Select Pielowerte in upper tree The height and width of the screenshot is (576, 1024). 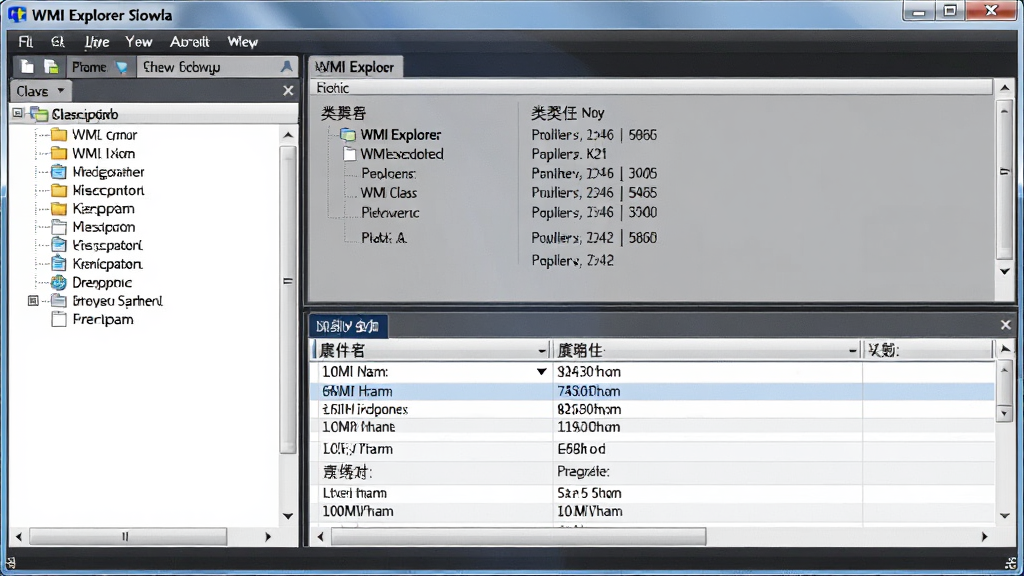390,213
